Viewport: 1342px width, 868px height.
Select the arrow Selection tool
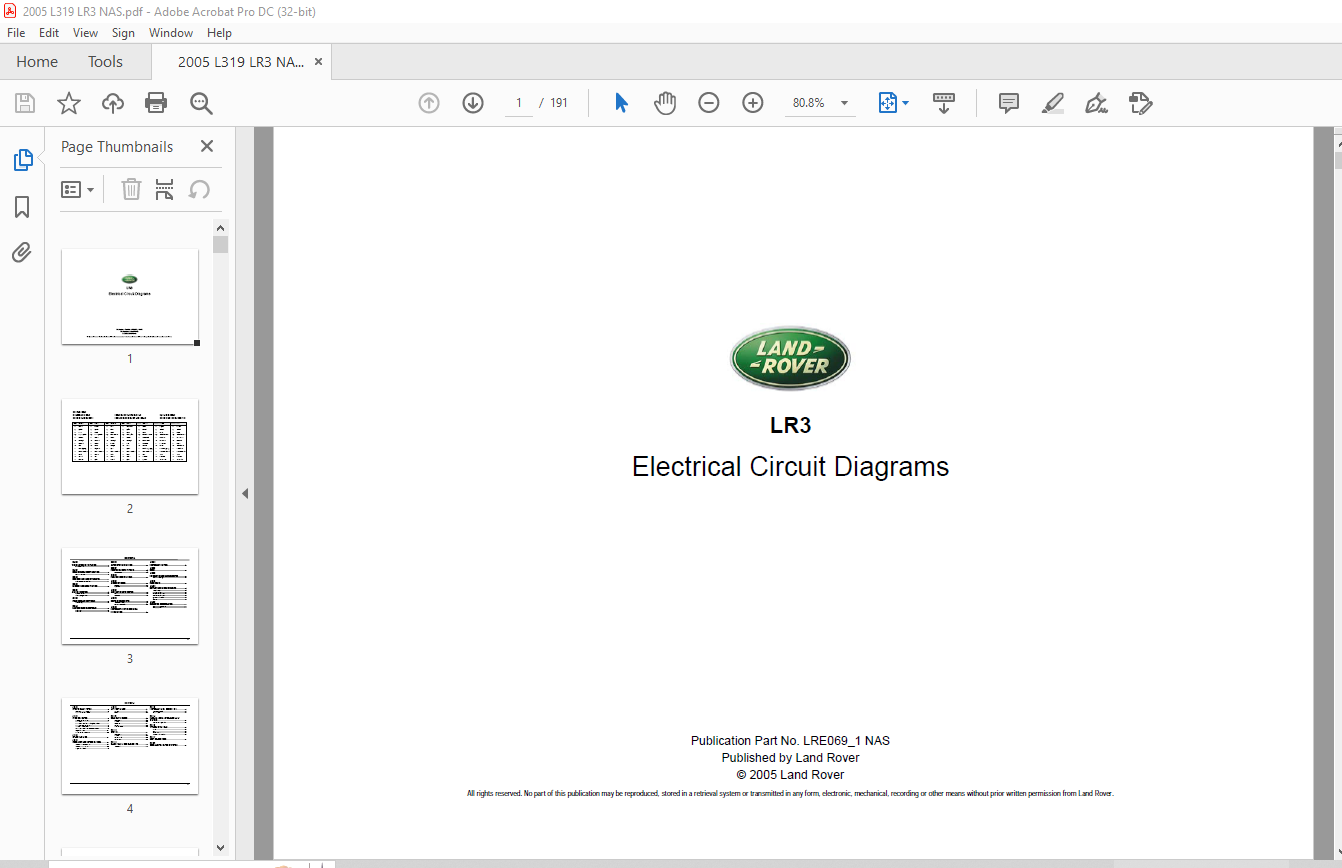(x=621, y=103)
